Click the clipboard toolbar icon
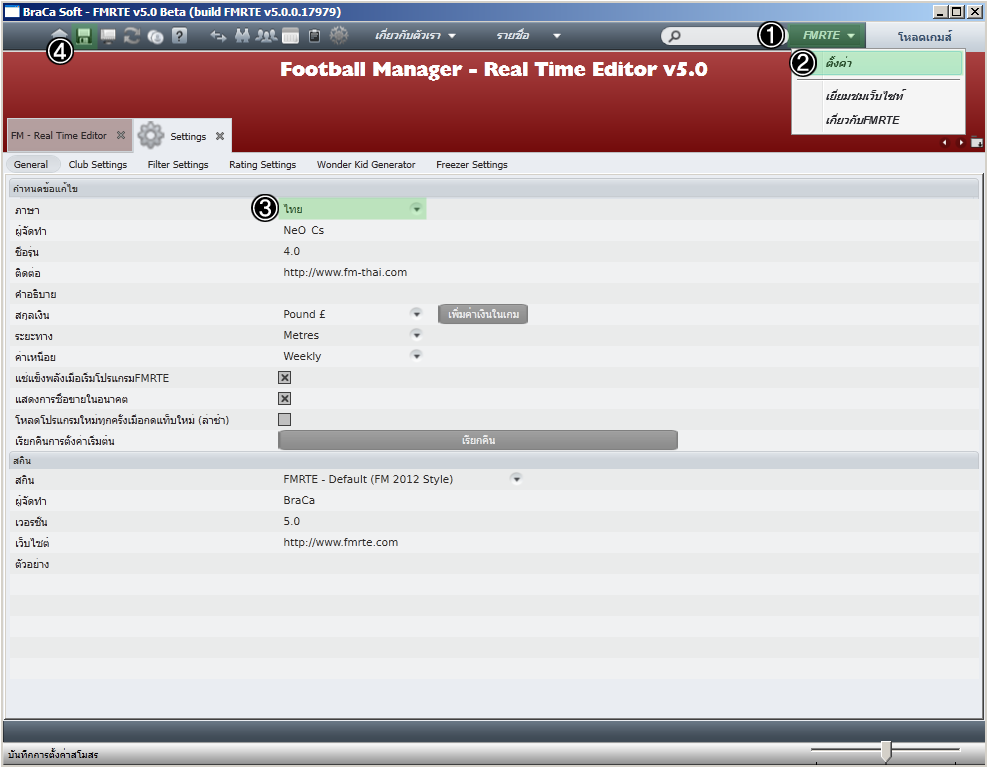This screenshot has height=767, width=987. click(315, 37)
